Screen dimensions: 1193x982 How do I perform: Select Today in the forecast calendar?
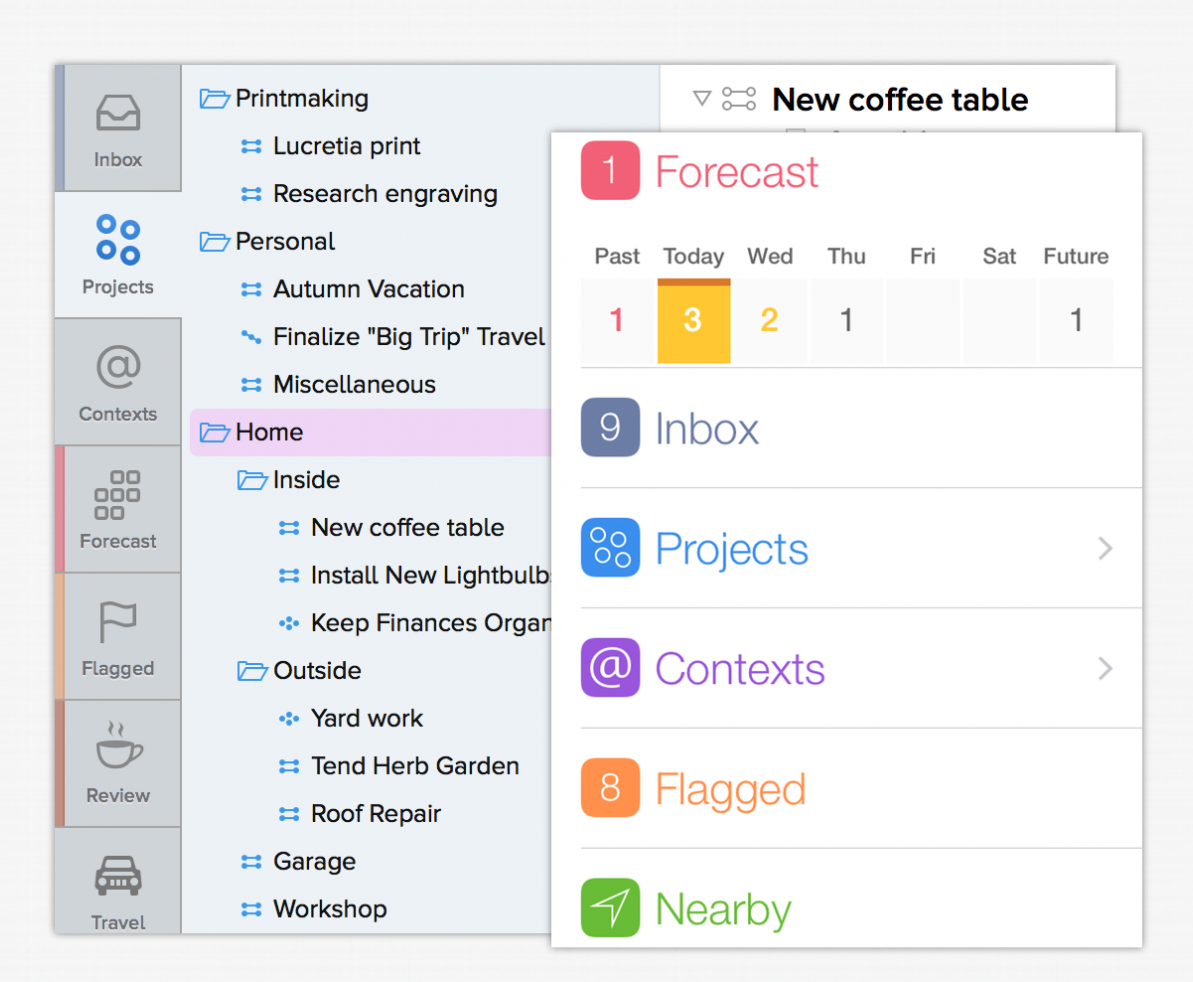coord(693,320)
